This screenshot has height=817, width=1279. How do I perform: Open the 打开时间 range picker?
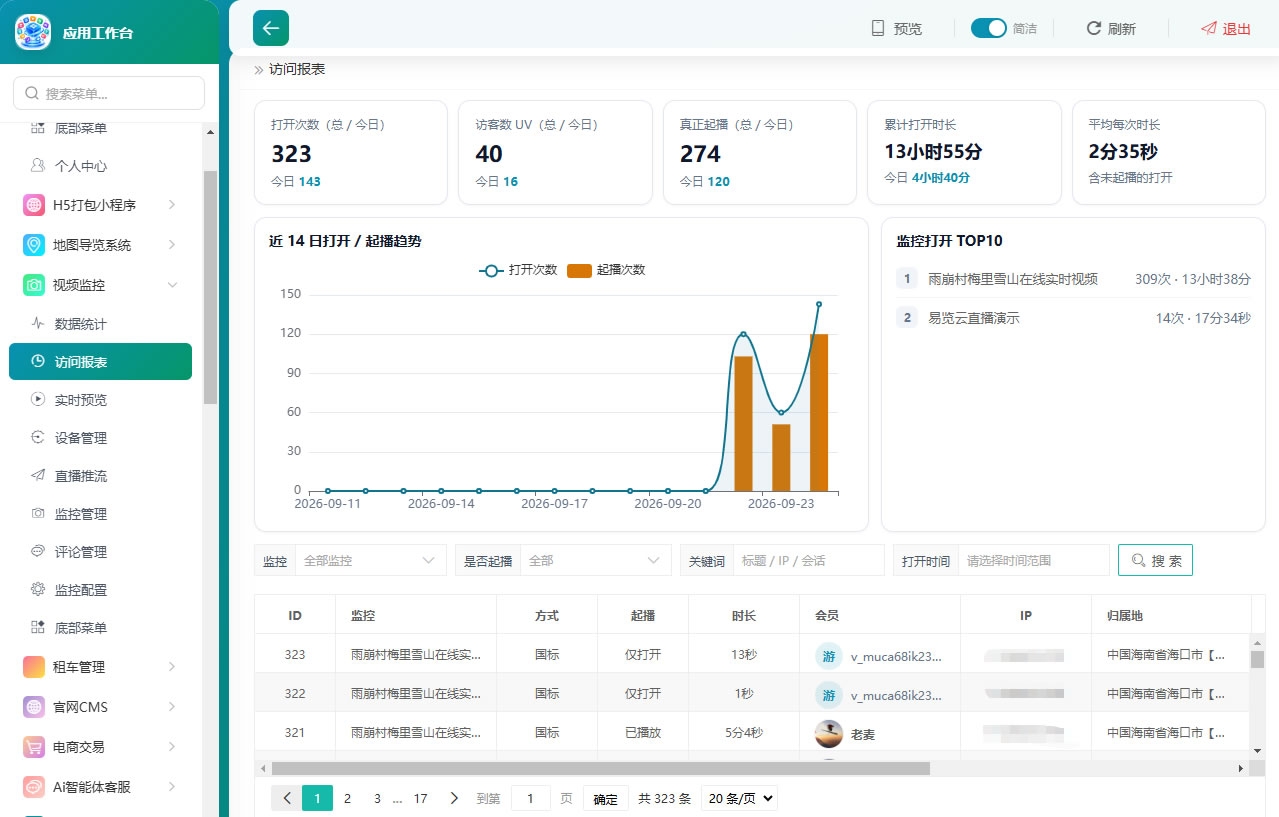(x=1034, y=561)
